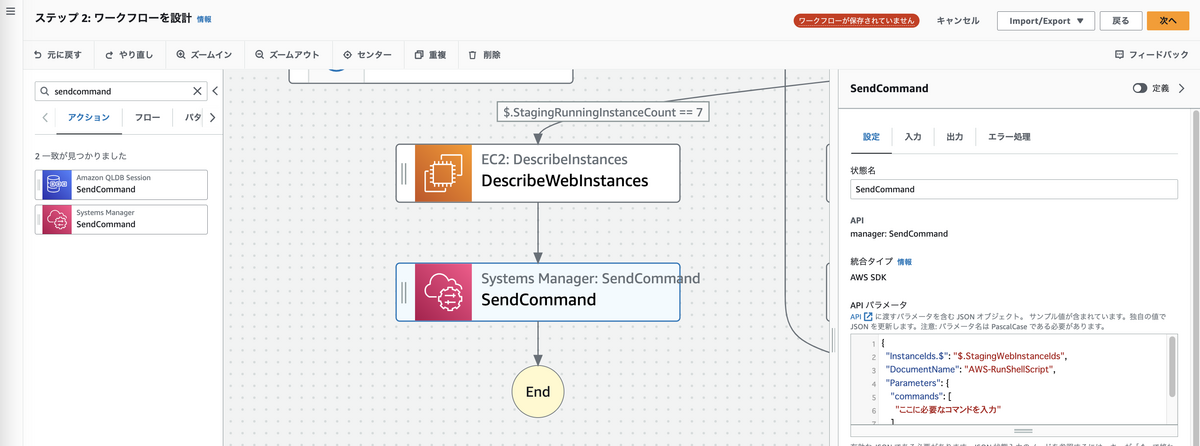
Task: Click in the sendcommand search field
Action: pos(120,91)
